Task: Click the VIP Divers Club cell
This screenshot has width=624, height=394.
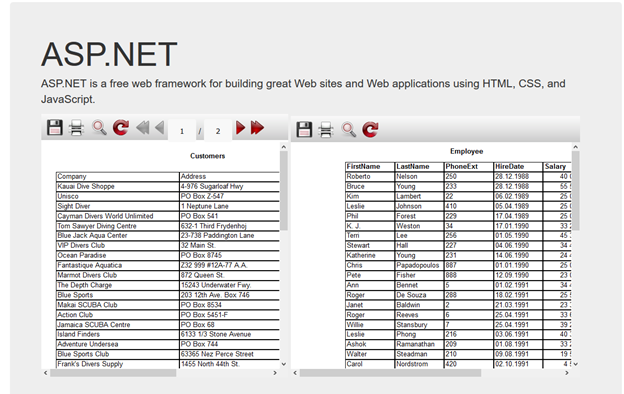Action: [x=118, y=246]
